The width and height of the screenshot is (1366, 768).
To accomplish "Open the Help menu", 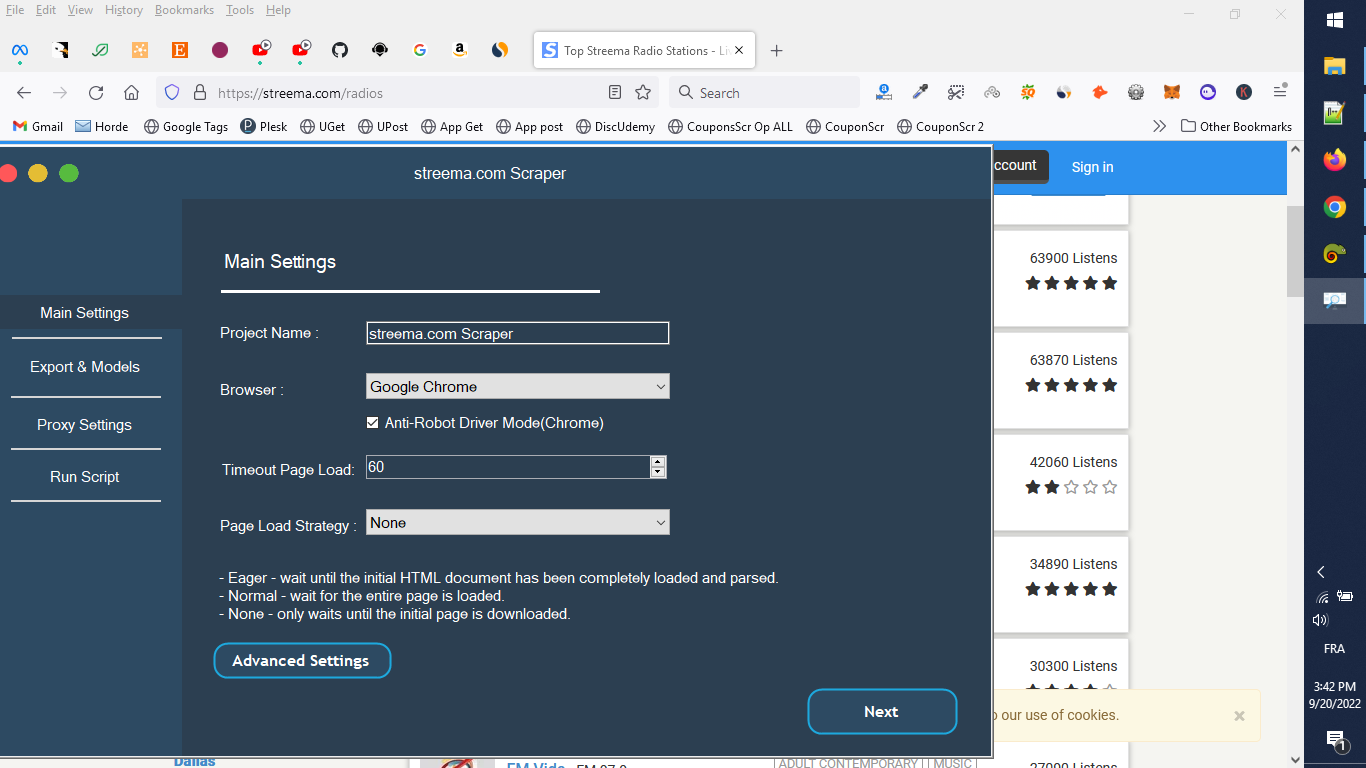I will 278,10.
